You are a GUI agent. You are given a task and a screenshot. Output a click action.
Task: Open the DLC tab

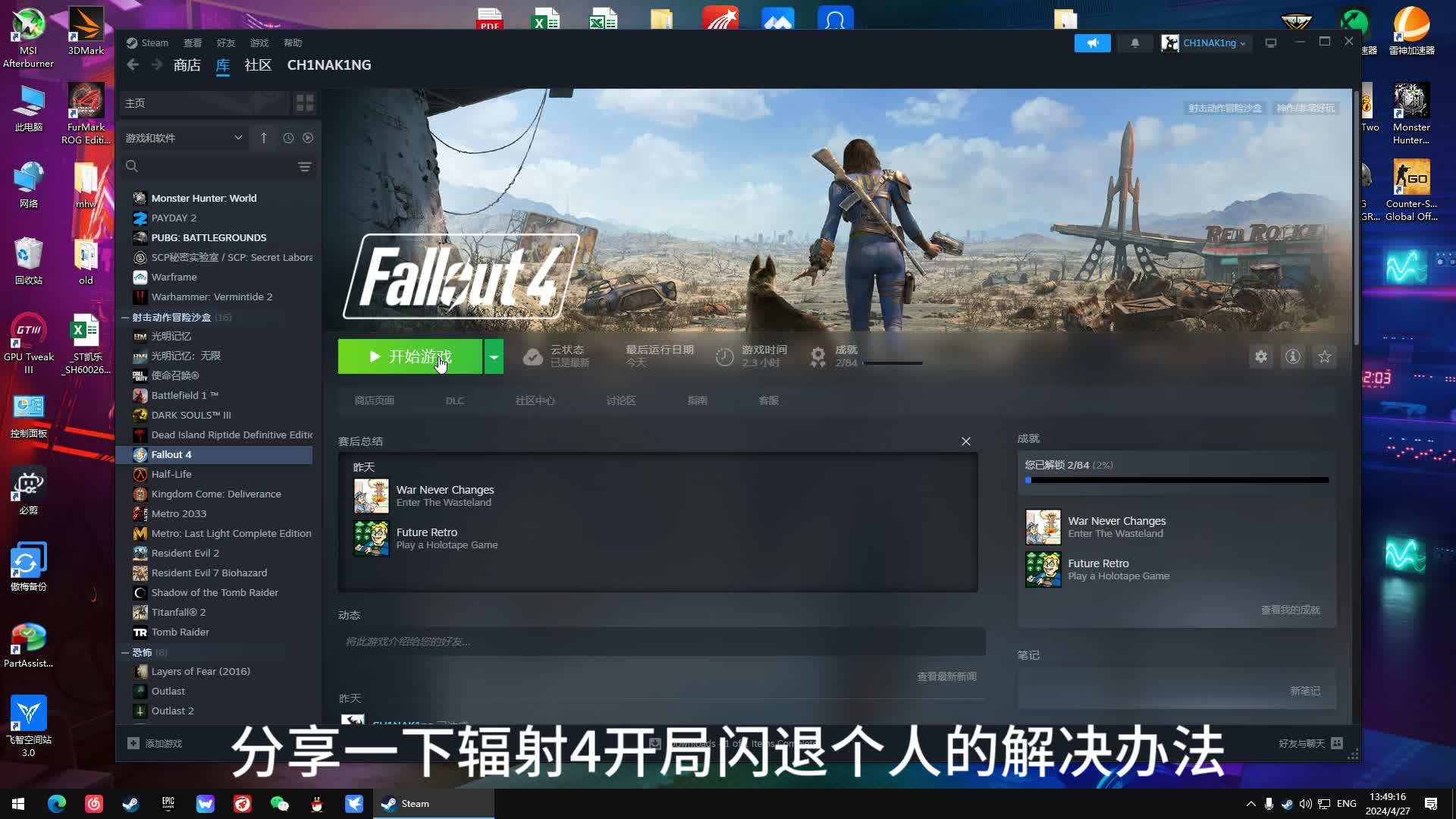(455, 400)
